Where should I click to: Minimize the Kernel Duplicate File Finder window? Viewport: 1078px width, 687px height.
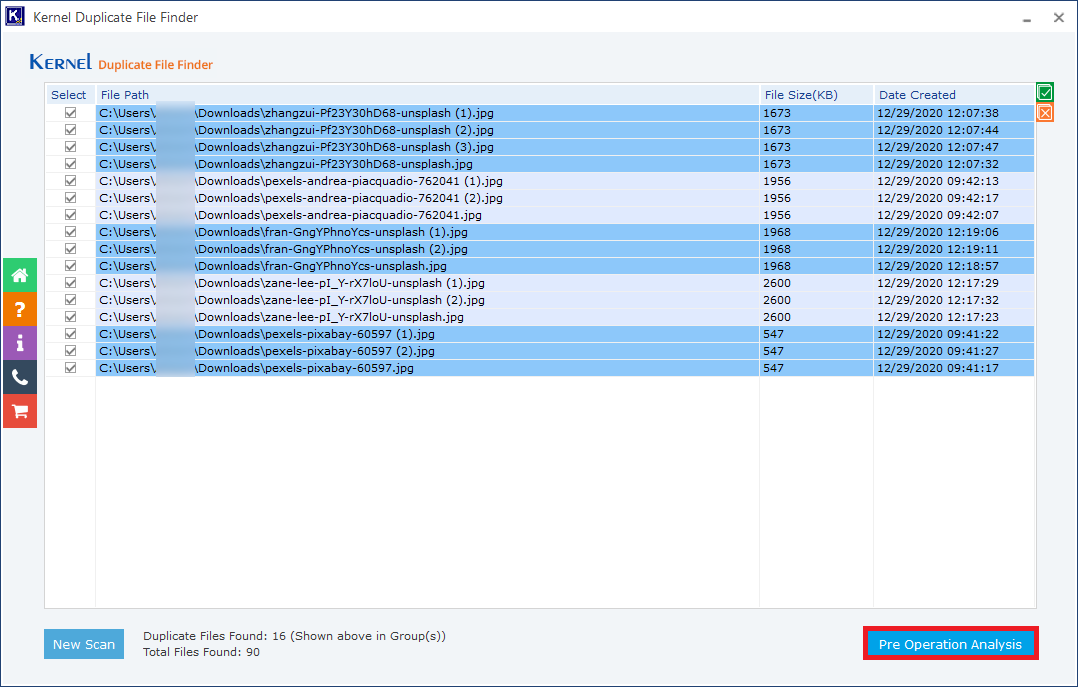click(1026, 19)
